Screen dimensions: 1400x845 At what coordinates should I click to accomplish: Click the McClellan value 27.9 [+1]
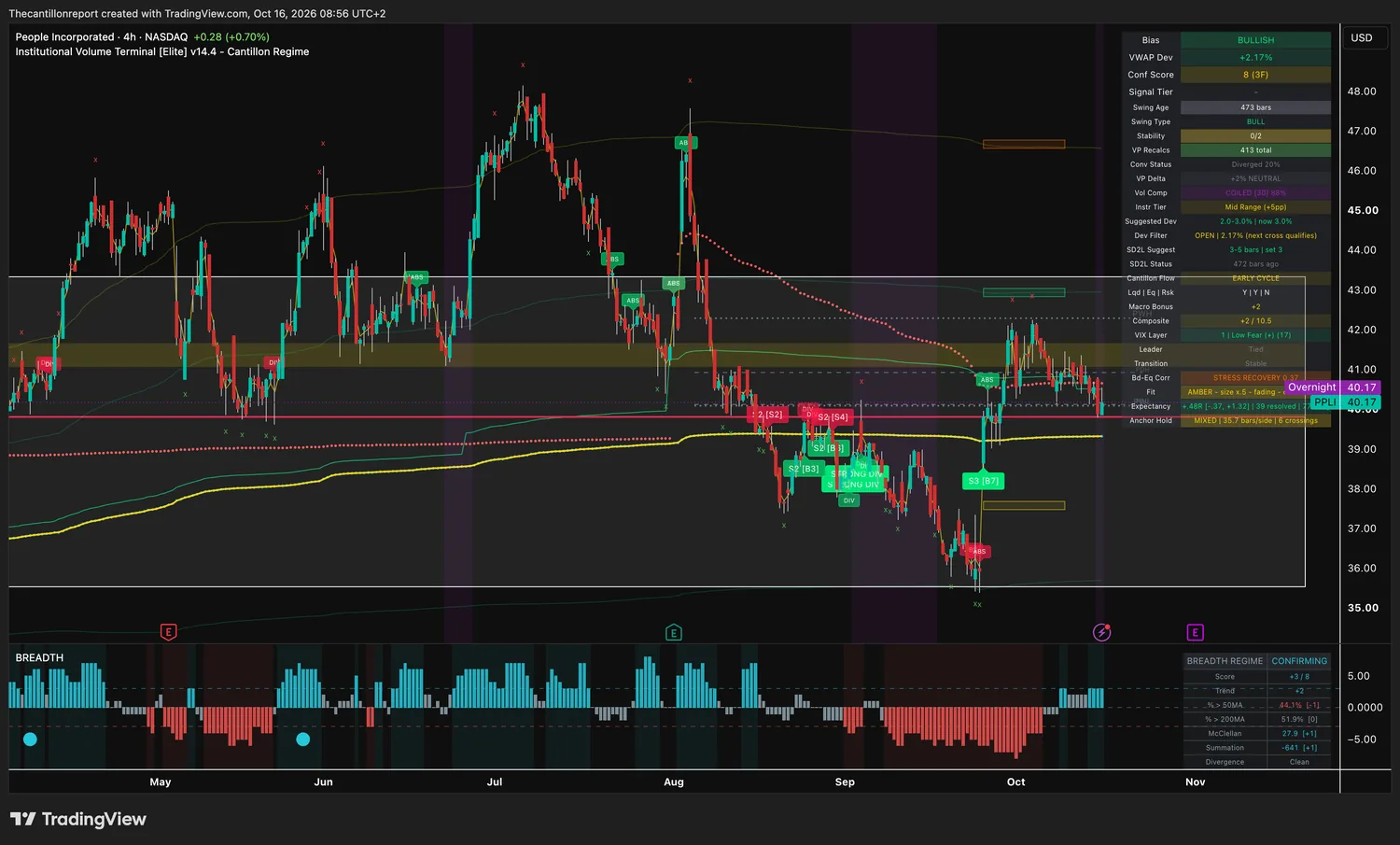point(1299,734)
